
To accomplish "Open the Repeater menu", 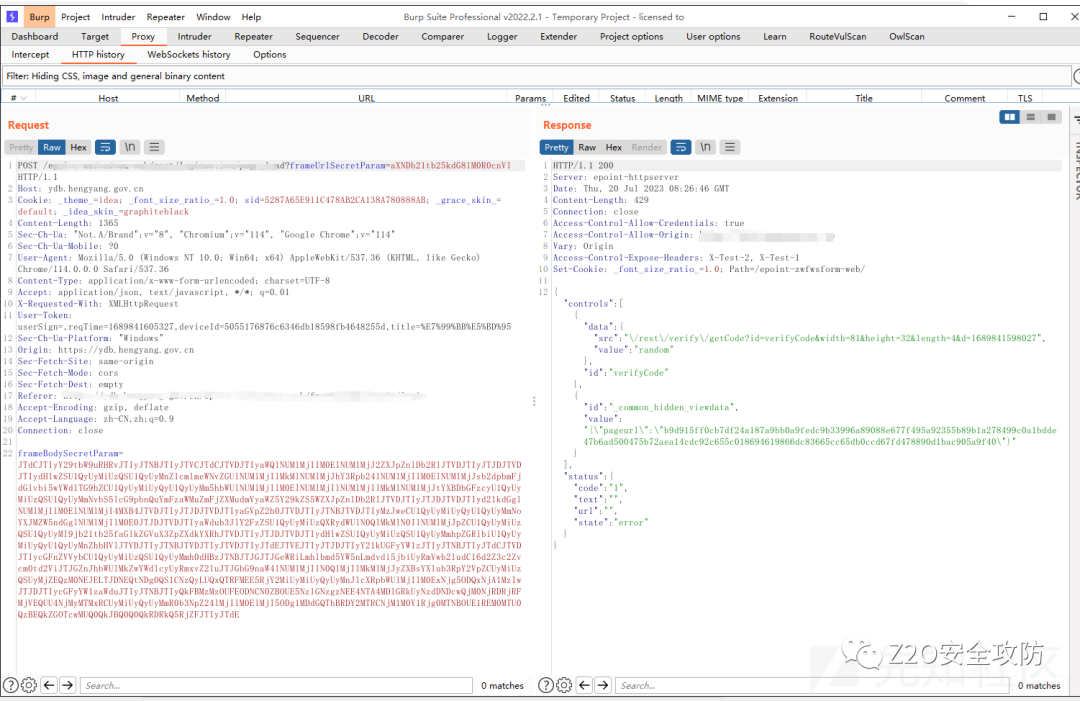I will coord(165,17).
